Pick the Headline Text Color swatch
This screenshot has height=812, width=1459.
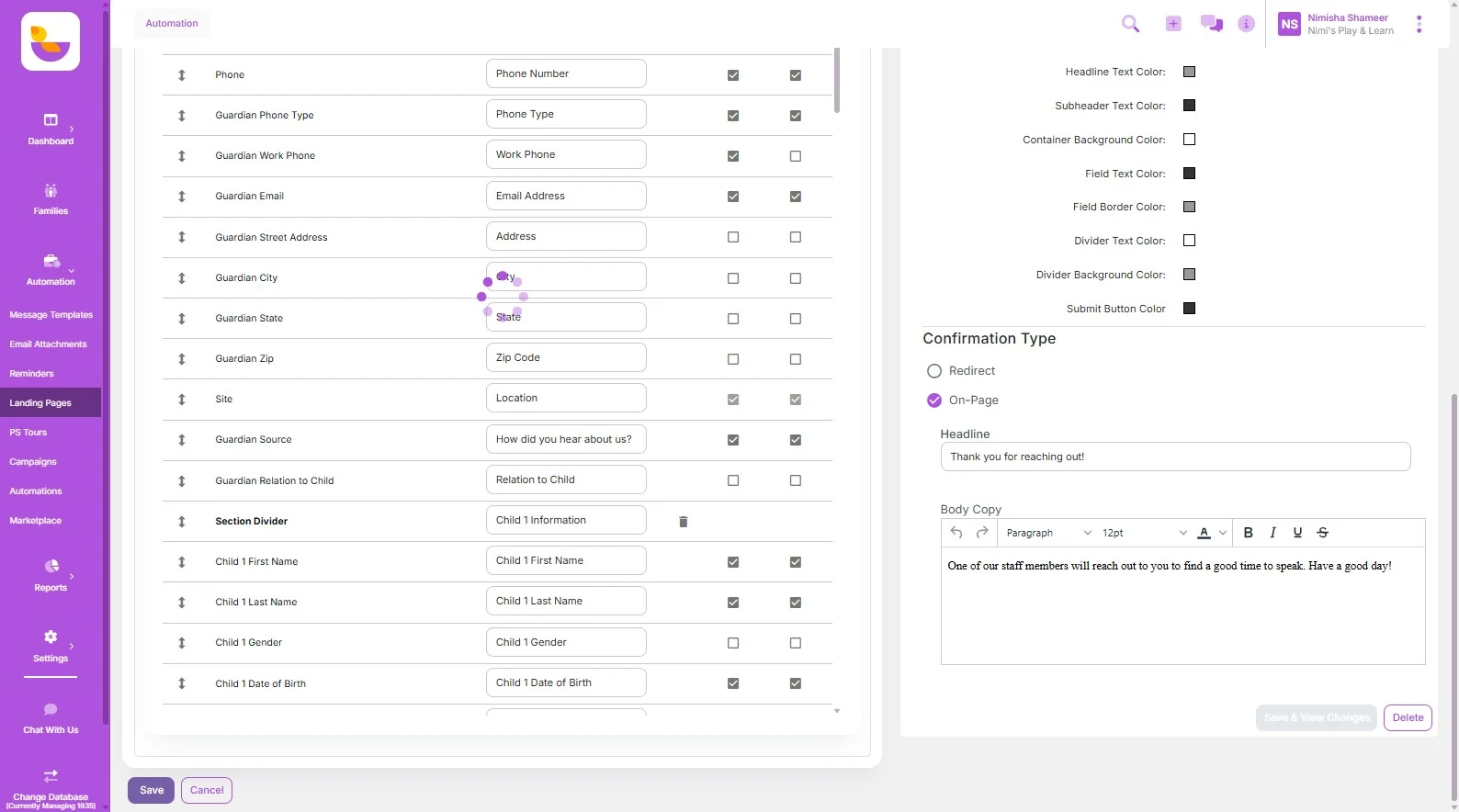[1189, 72]
